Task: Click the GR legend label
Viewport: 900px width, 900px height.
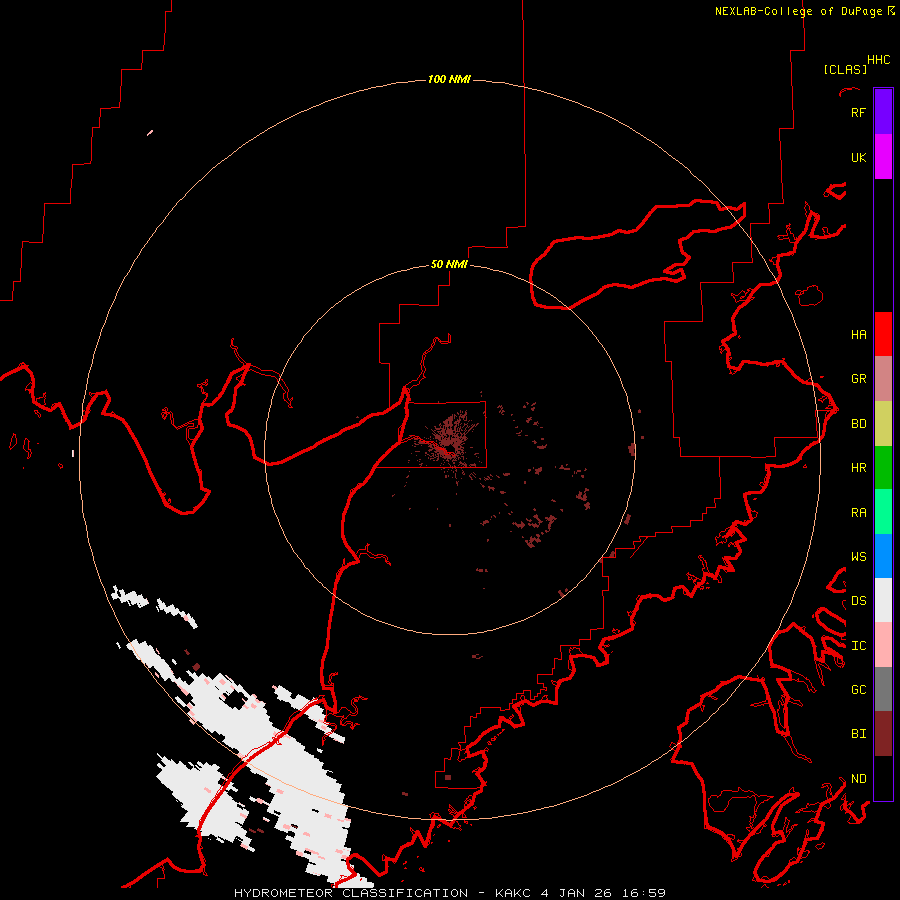Action: (858, 379)
